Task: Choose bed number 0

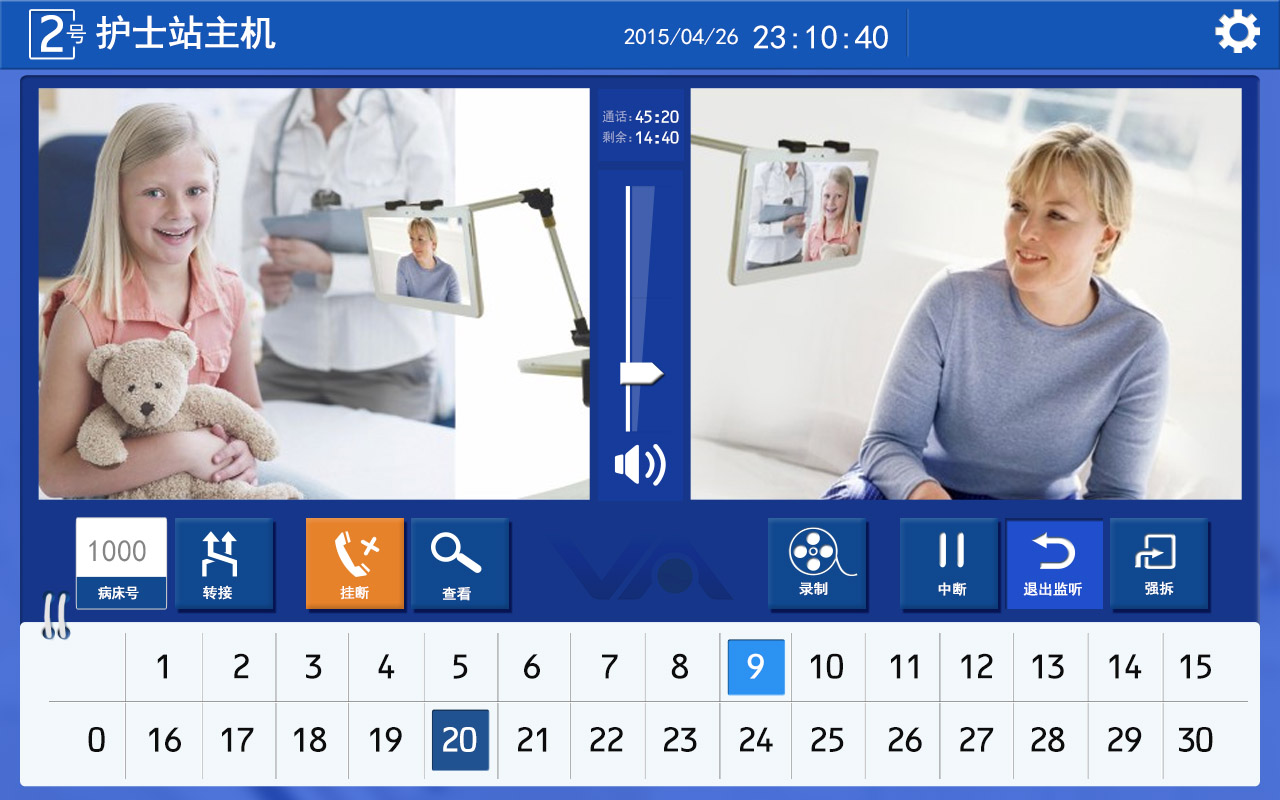Action: point(96,741)
